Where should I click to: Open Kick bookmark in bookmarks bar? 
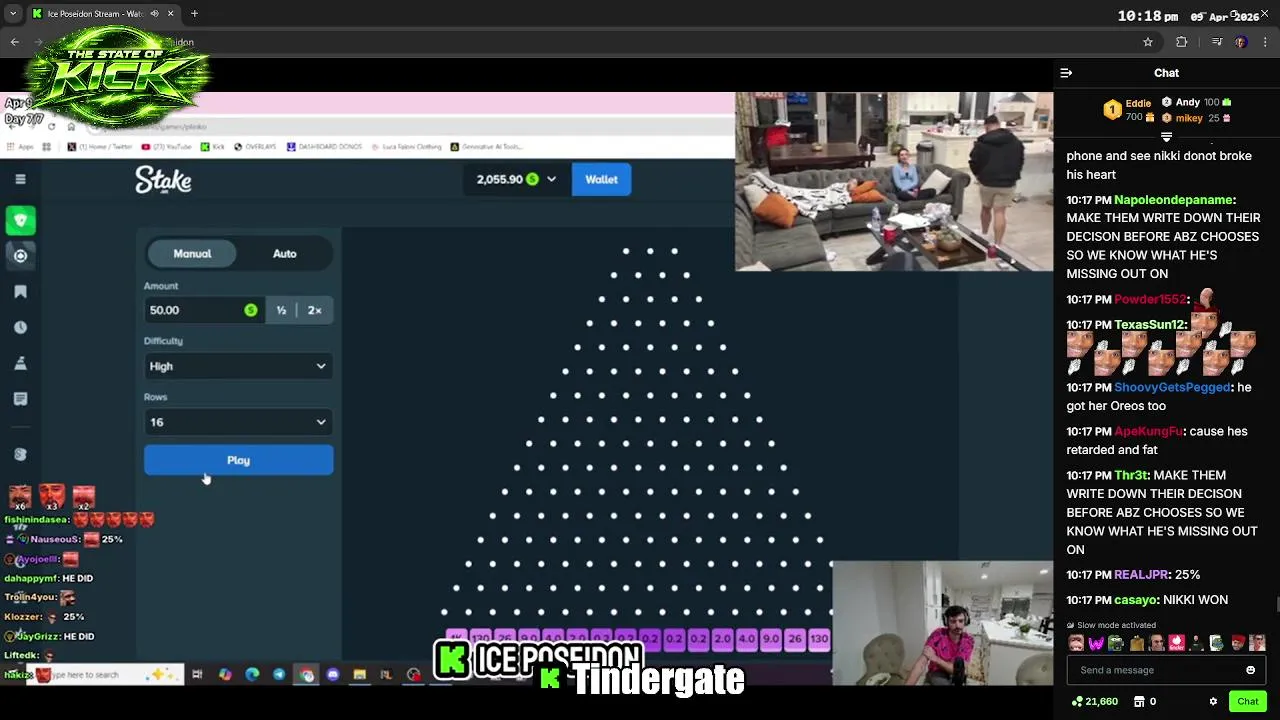click(212, 147)
